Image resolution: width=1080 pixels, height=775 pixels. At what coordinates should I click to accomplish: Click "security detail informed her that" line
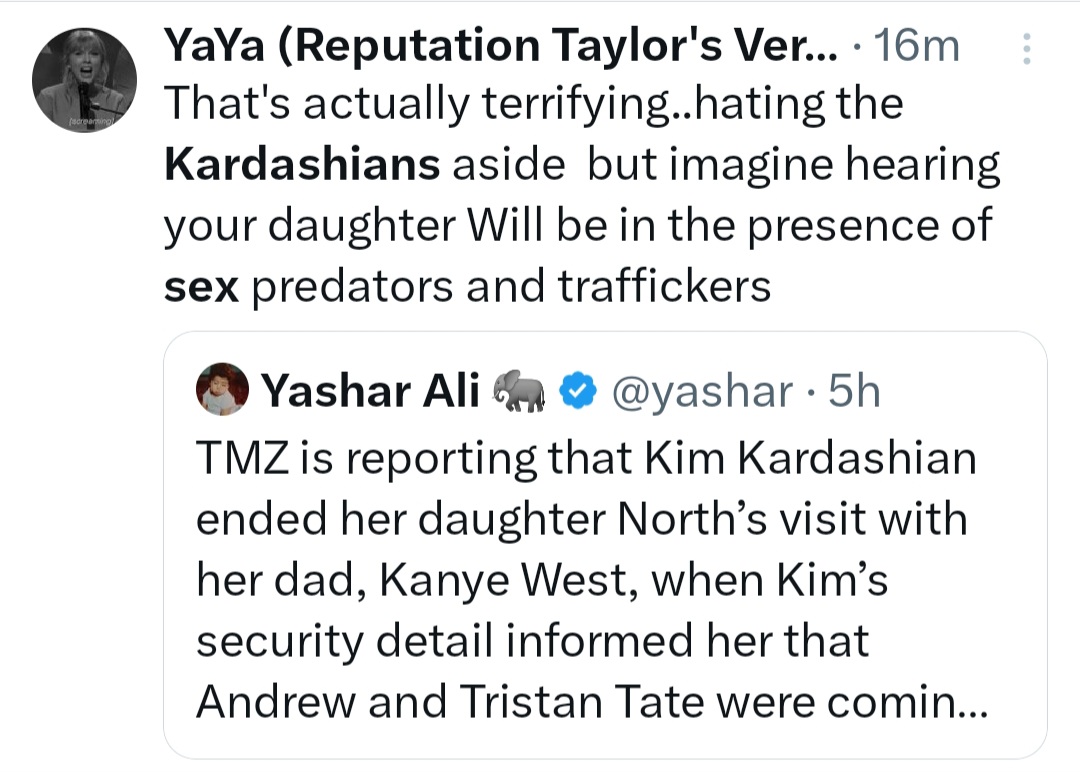532,640
